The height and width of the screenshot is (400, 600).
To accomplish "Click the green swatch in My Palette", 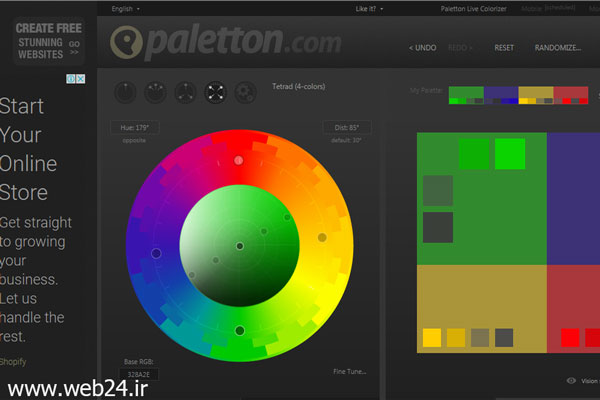I will point(466,95).
